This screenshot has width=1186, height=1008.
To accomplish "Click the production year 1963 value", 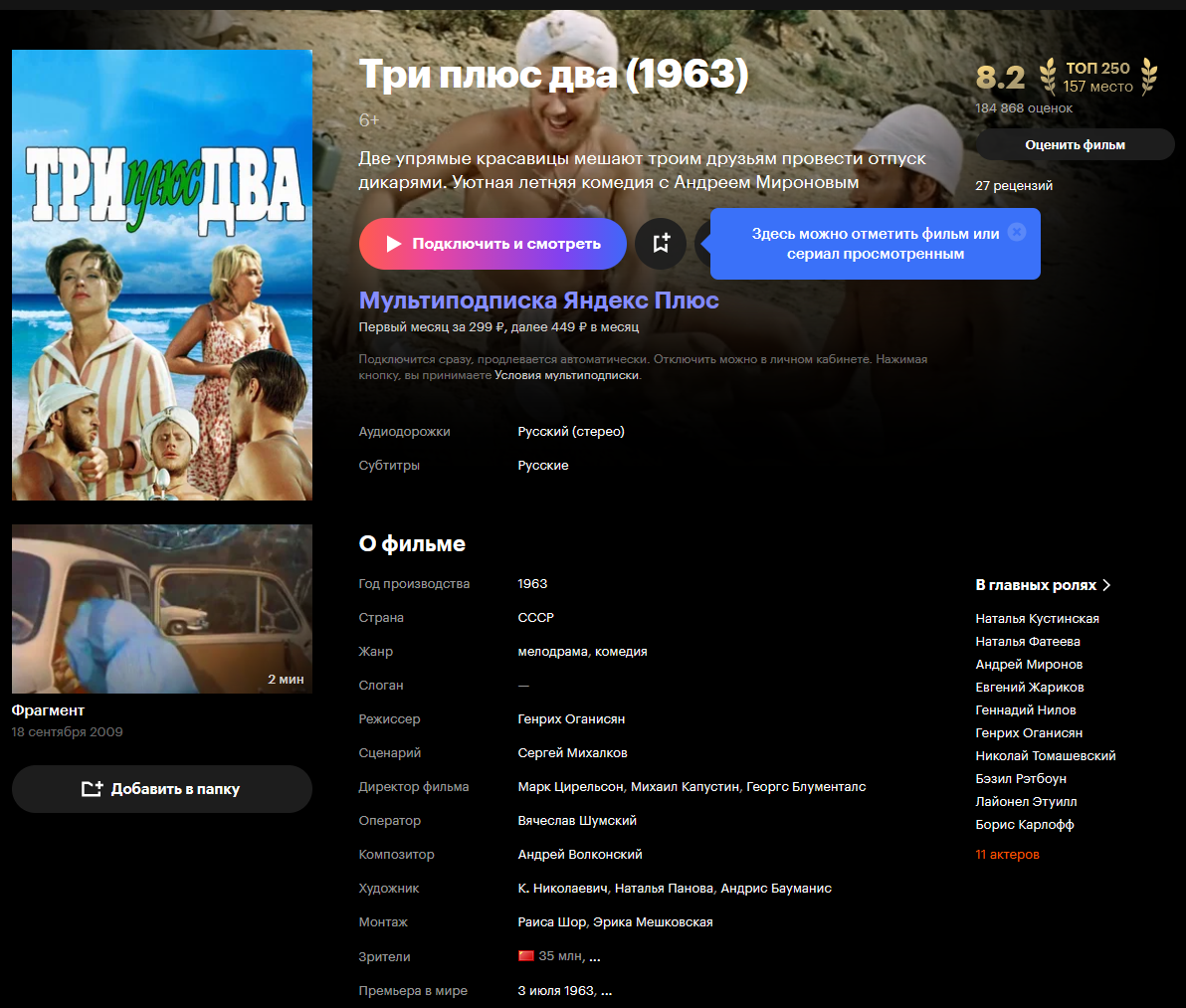I will 532,584.
